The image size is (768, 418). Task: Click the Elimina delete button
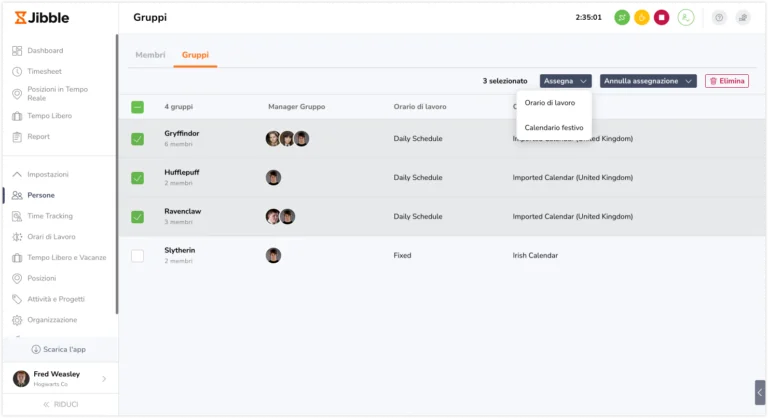727,81
